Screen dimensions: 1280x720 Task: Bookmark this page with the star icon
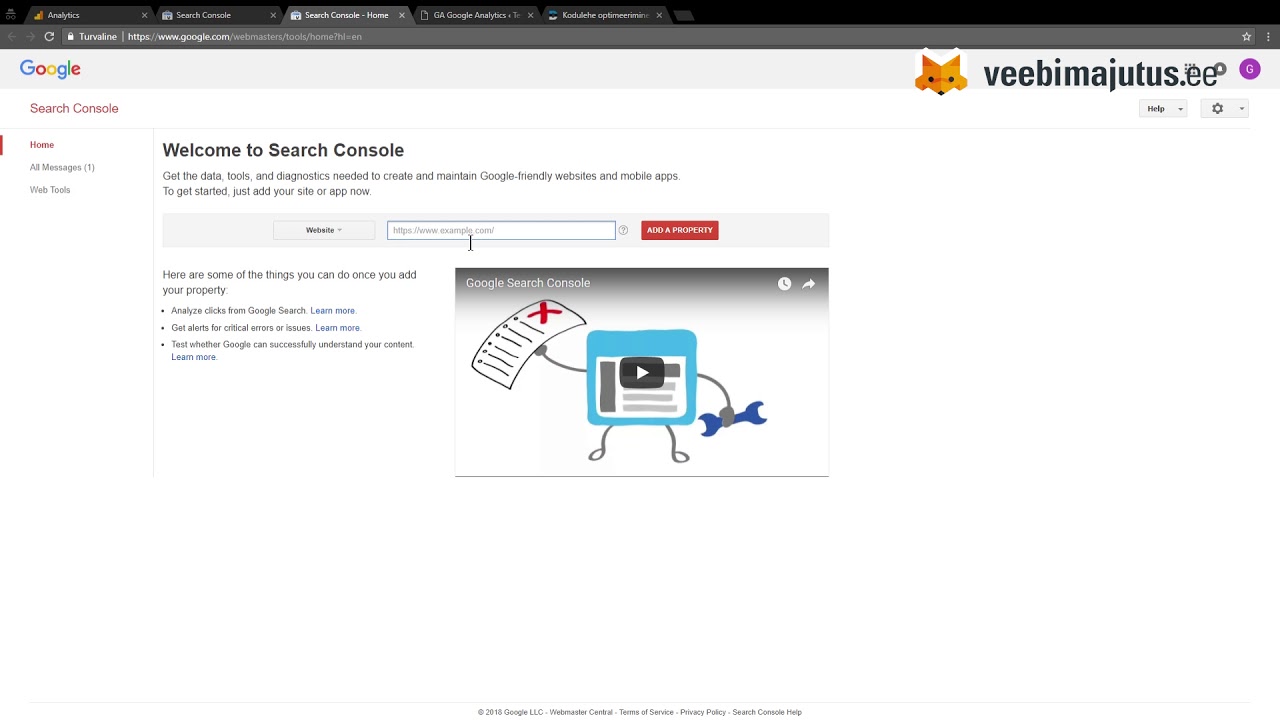[1246, 36]
